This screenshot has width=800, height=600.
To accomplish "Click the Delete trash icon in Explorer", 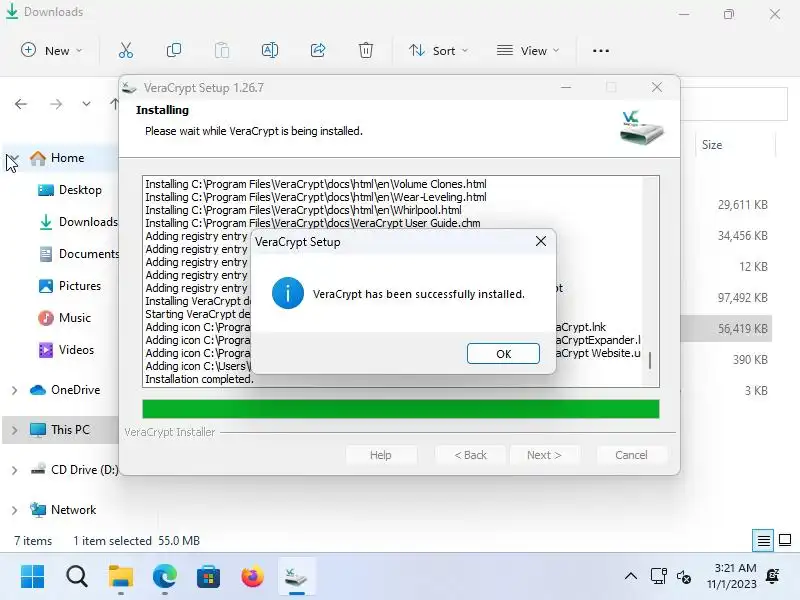I will click(x=366, y=51).
